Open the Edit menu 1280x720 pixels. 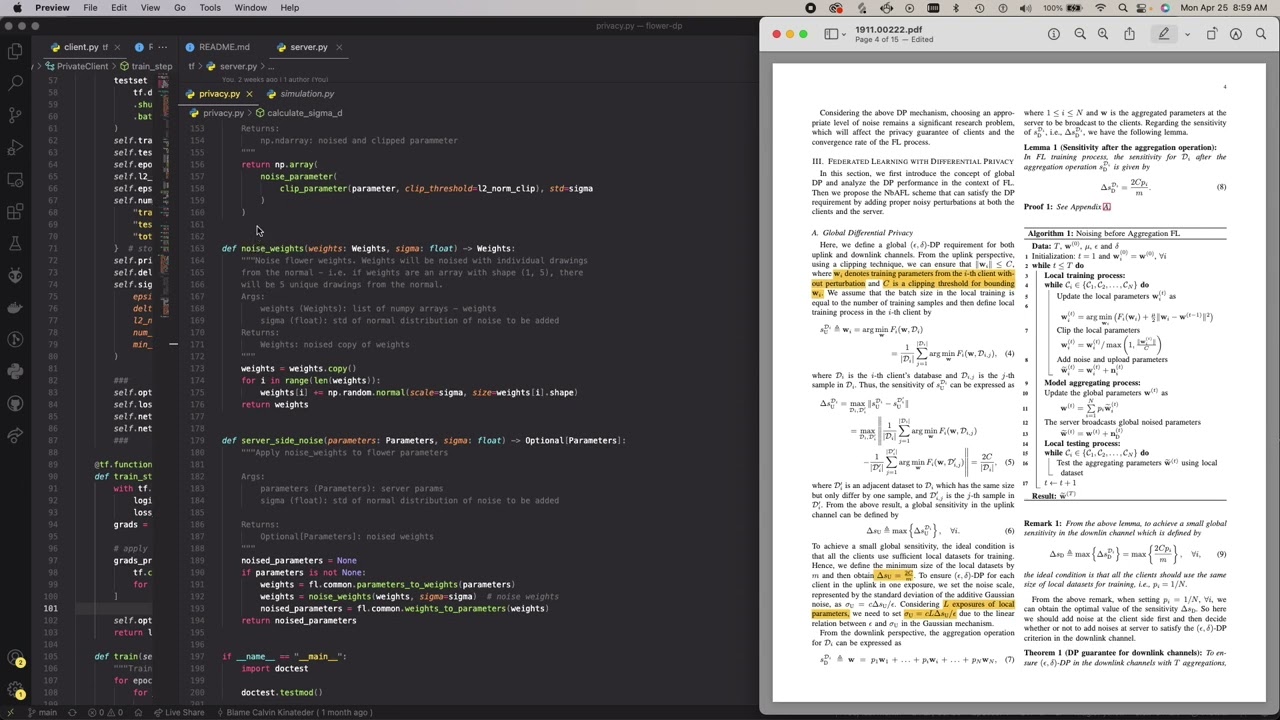pyautogui.click(x=119, y=8)
